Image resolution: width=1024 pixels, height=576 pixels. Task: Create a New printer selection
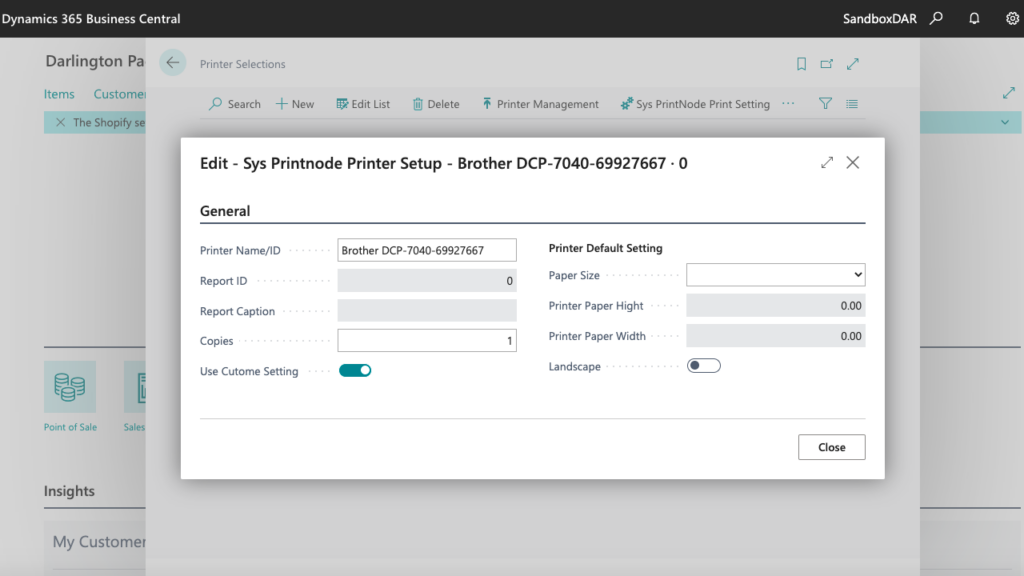click(x=295, y=104)
